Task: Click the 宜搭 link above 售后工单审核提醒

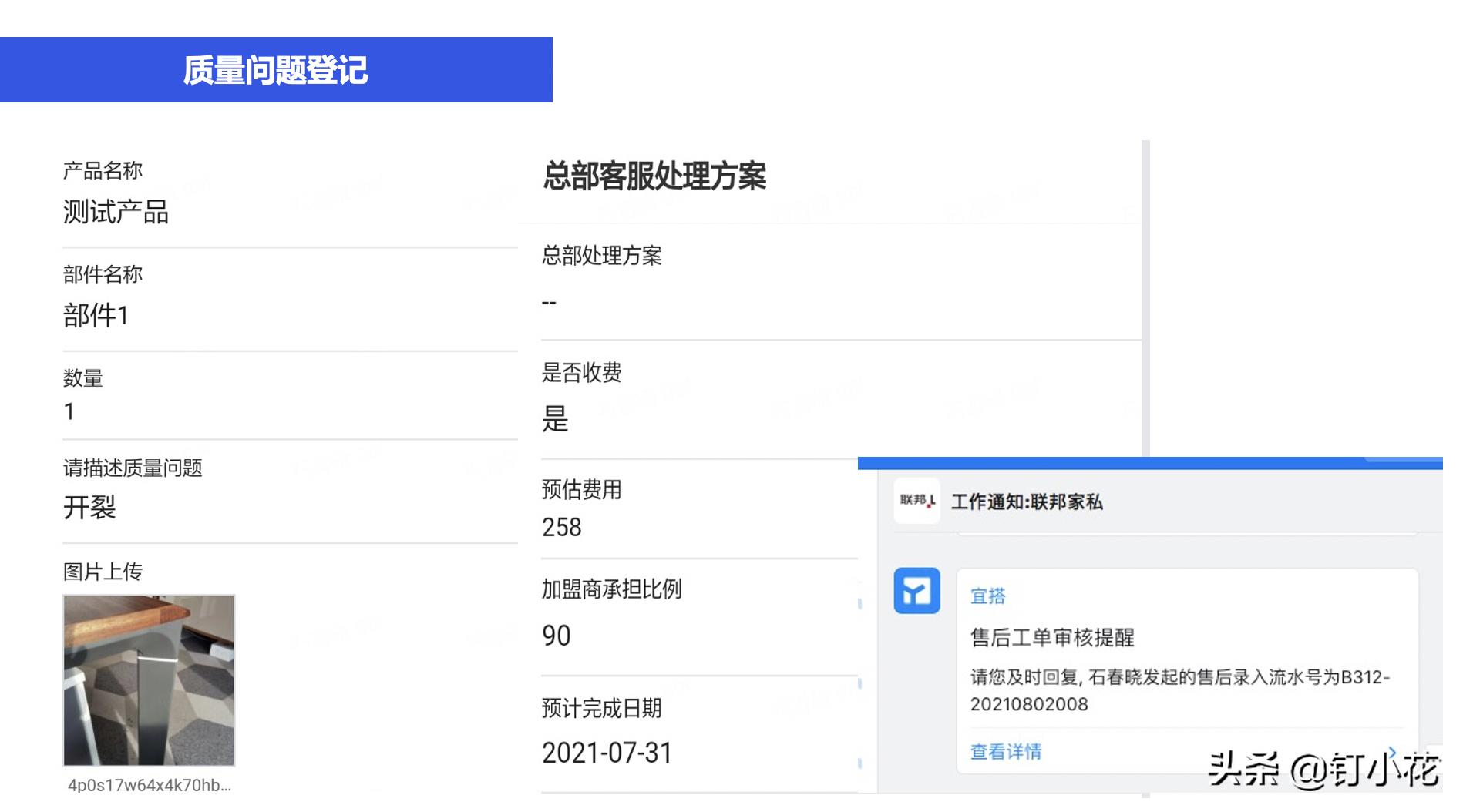Action: [x=989, y=595]
